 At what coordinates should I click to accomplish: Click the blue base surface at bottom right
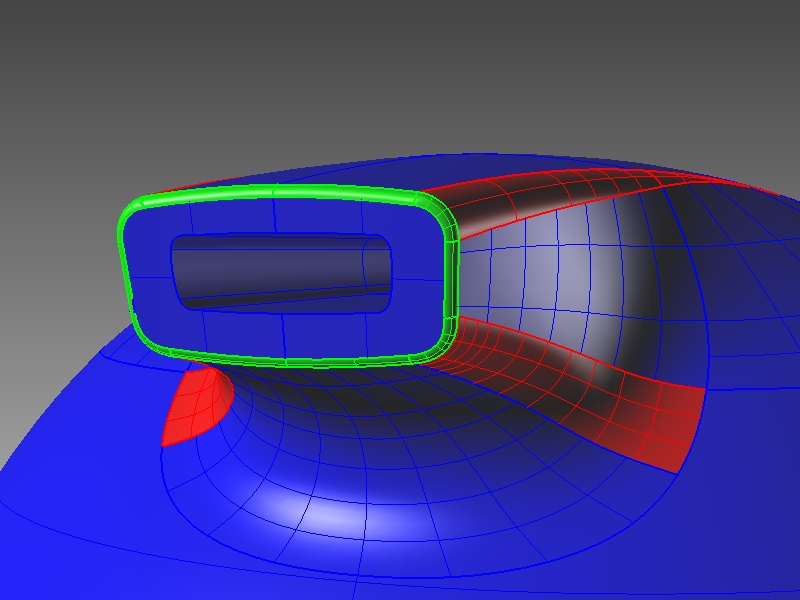click(x=700, y=540)
